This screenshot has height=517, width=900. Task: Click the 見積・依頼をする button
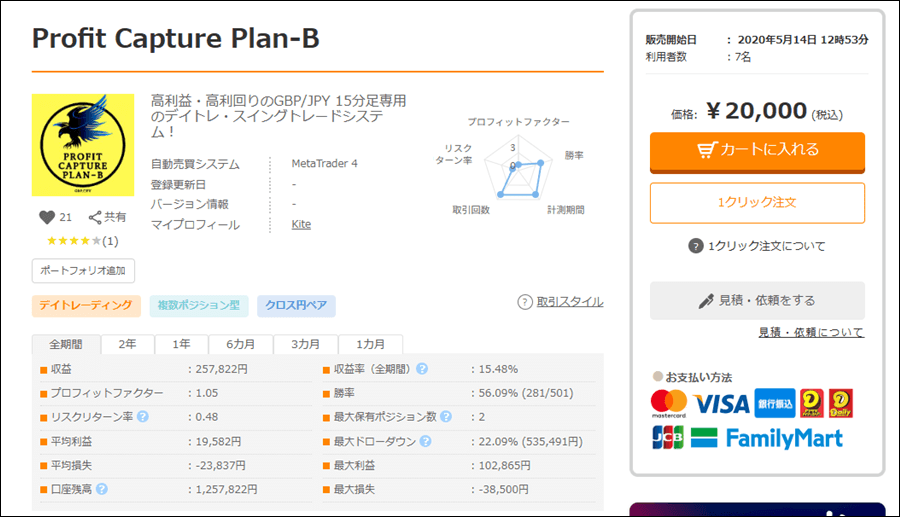[x=757, y=300]
